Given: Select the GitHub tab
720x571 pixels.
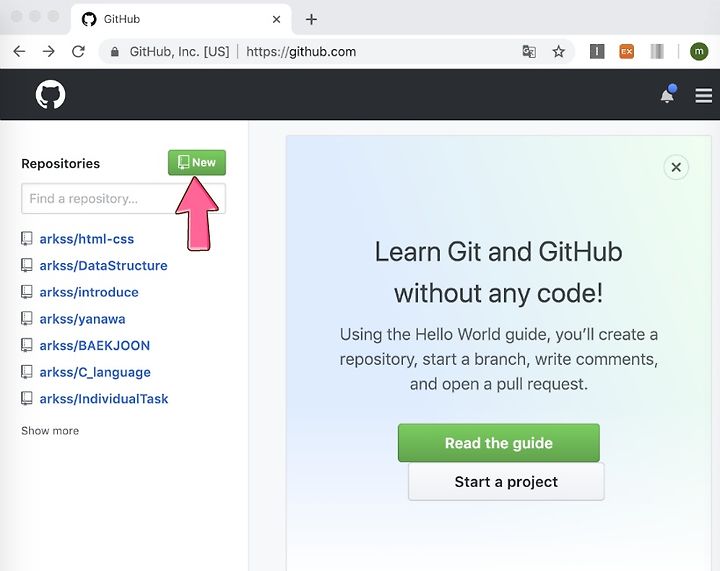Looking at the screenshot, I should (181, 19).
